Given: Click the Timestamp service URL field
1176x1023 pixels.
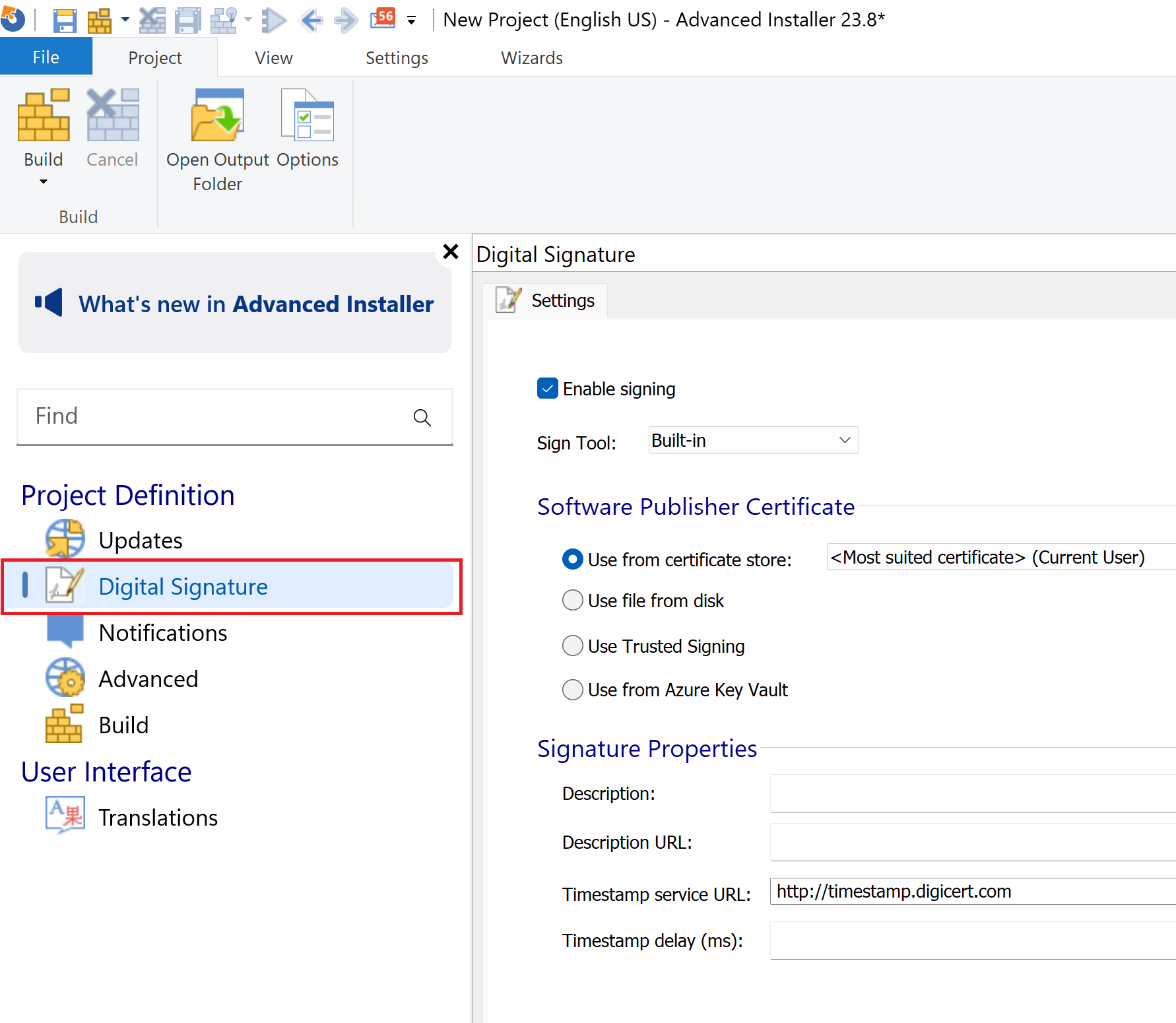Looking at the screenshot, I should coord(973,892).
